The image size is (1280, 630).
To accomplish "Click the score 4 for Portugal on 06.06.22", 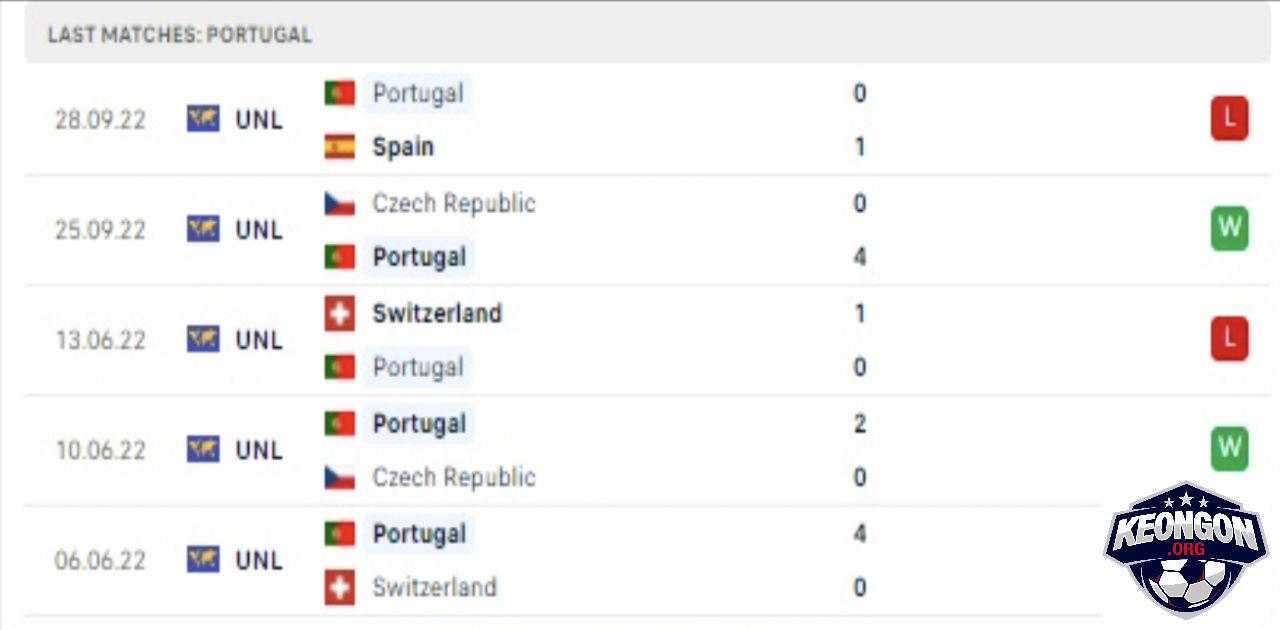I will point(860,534).
